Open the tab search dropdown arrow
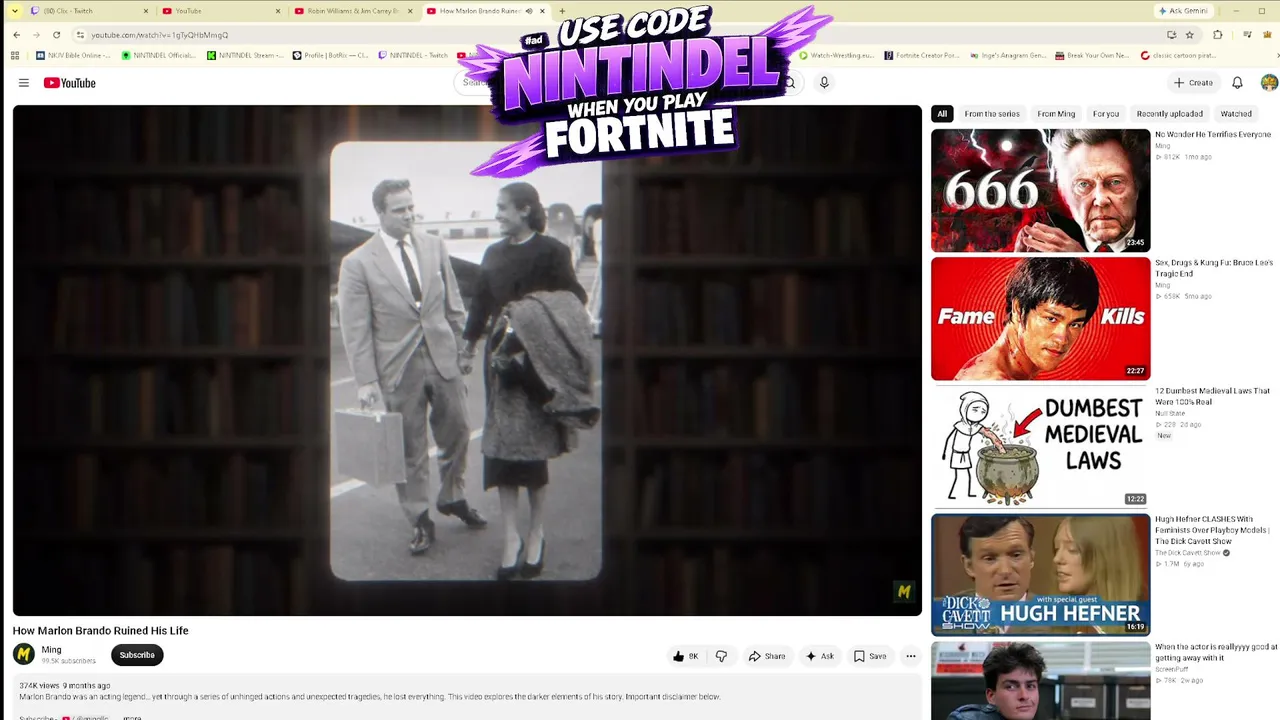This screenshot has width=1280, height=720. [14, 11]
